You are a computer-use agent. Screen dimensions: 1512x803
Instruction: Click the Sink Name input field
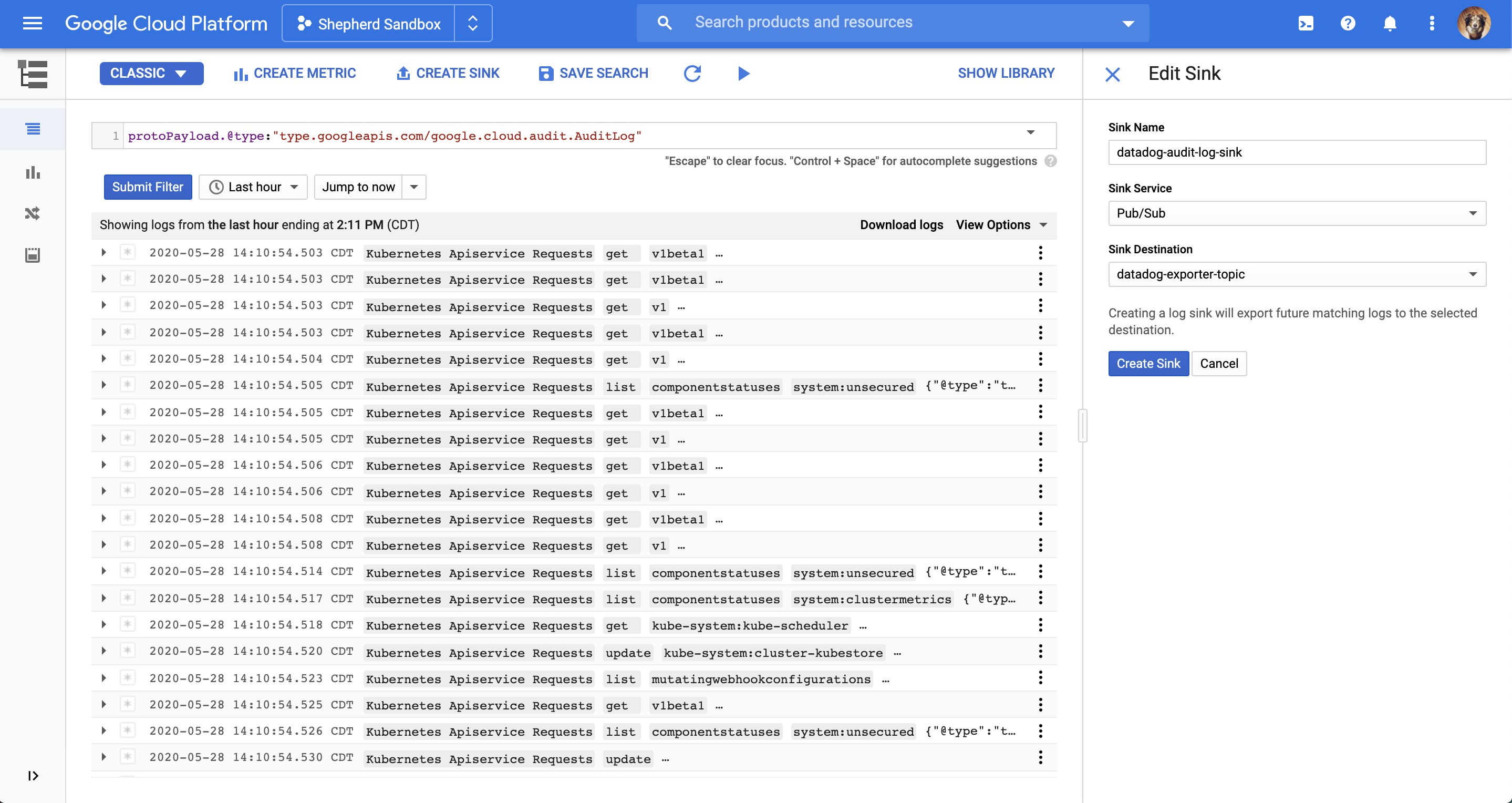coord(1297,152)
